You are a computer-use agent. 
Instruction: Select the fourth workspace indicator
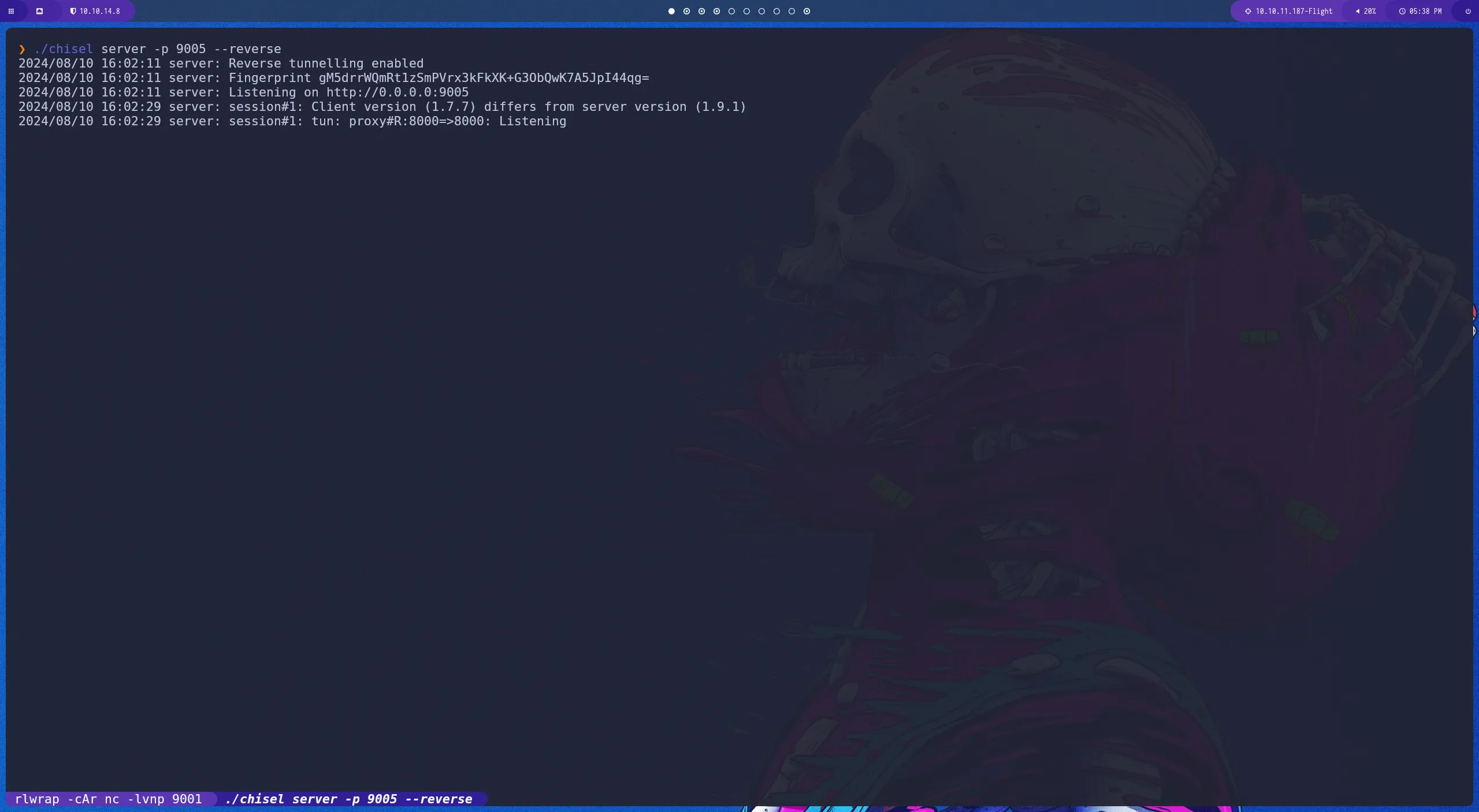coord(716,11)
